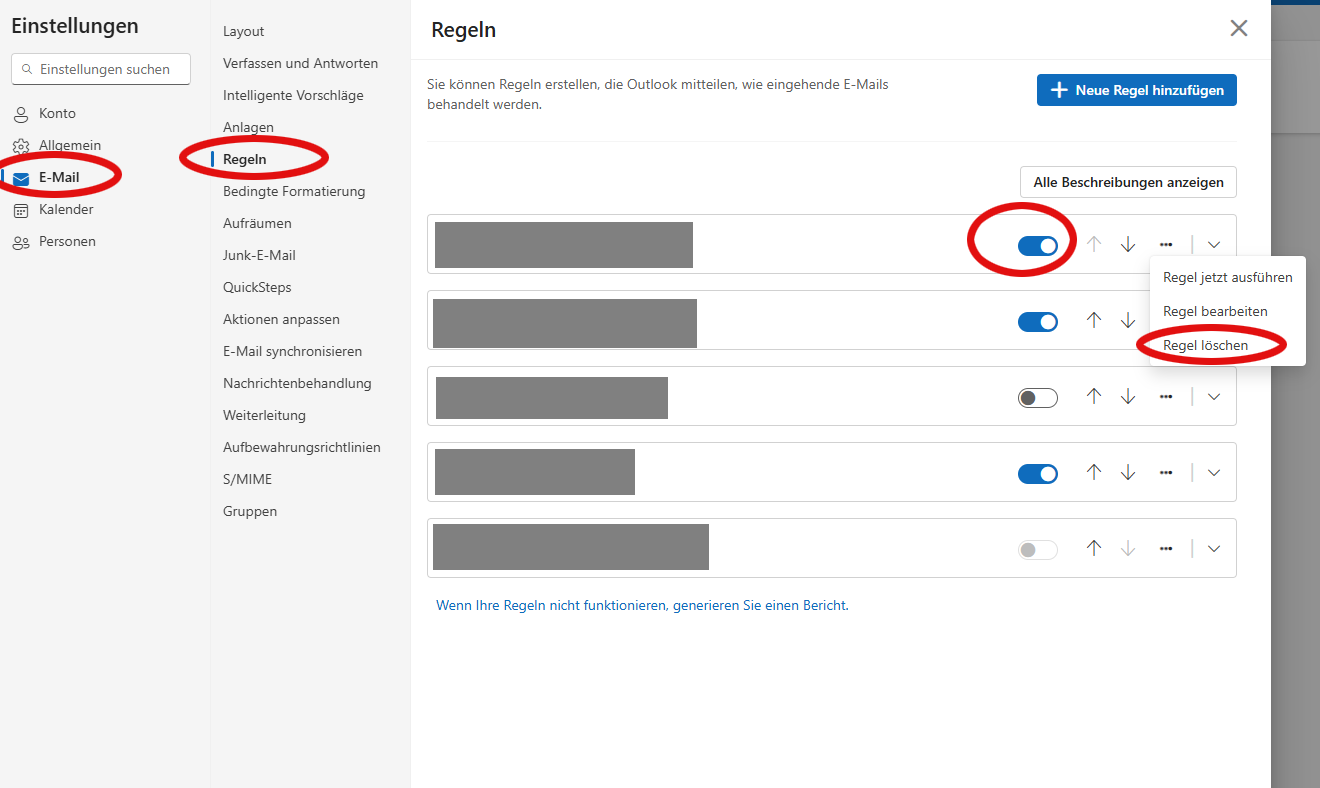The width and height of the screenshot is (1320, 788).
Task: Turn off the fourth rule toggle
Action: [1037, 474]
